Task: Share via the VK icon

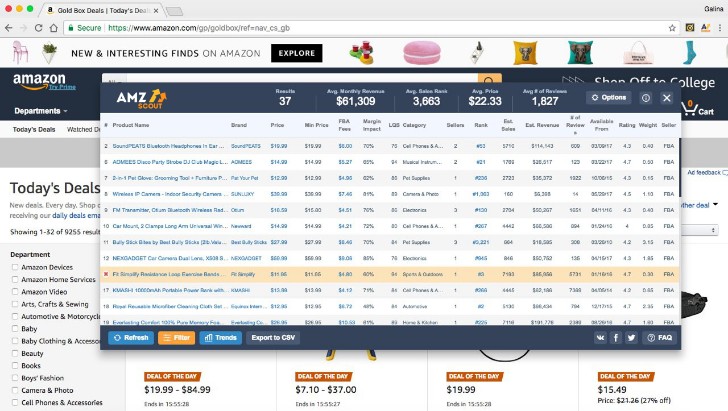Action: tap(600, 338)
